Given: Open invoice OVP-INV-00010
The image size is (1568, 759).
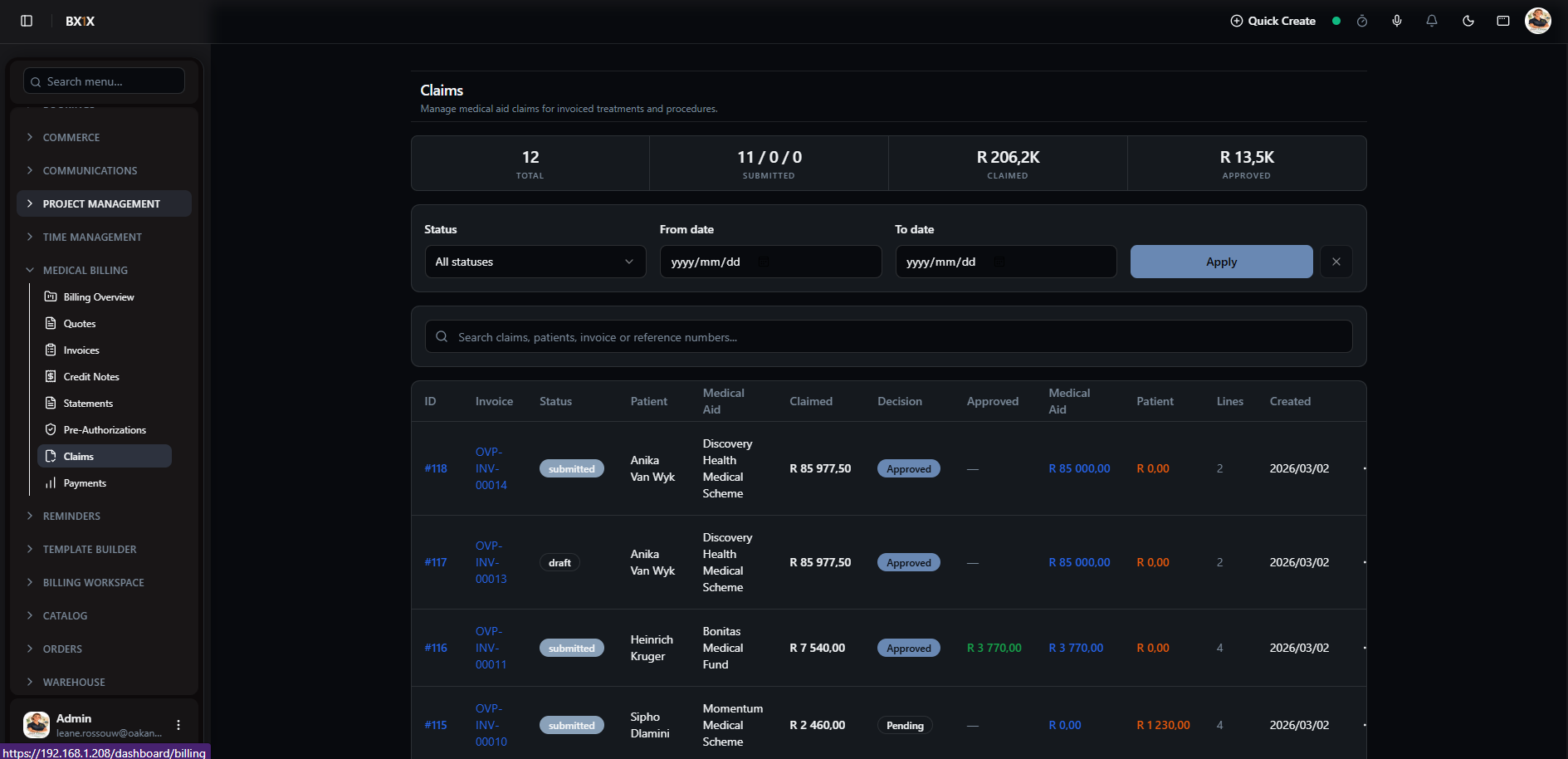Looking at the screenshot, I should (x=491, y=725).
